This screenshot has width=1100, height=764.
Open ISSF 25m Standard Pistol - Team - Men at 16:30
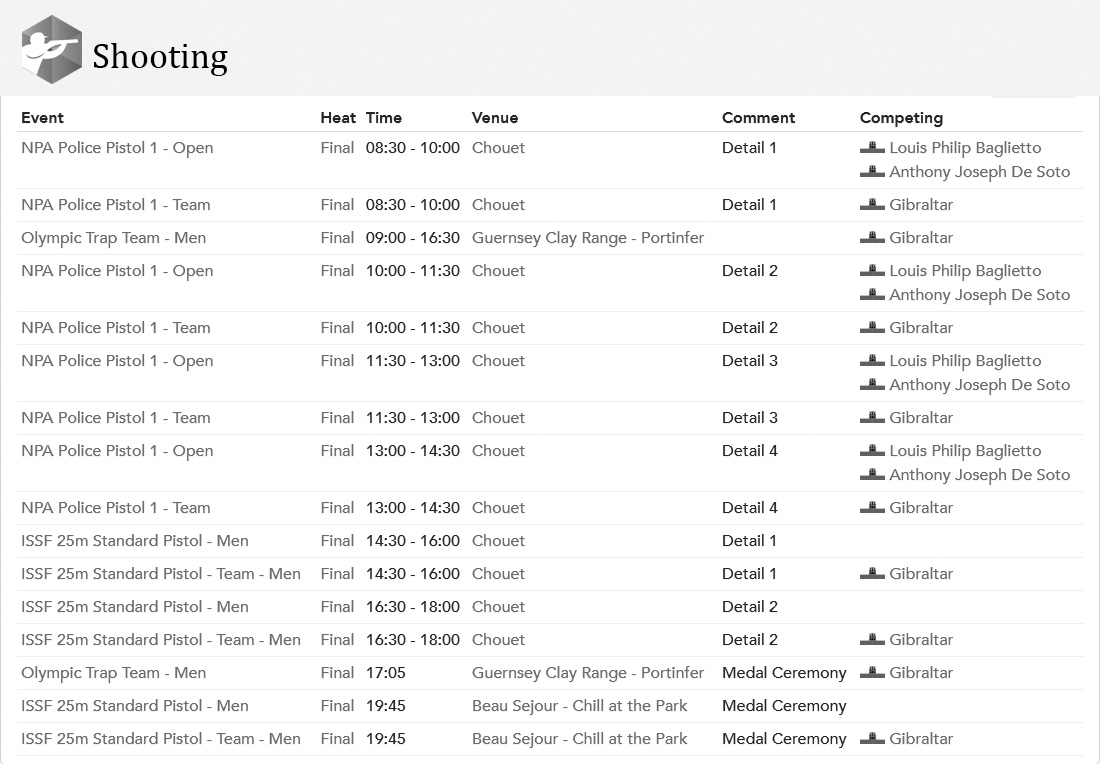161,639
